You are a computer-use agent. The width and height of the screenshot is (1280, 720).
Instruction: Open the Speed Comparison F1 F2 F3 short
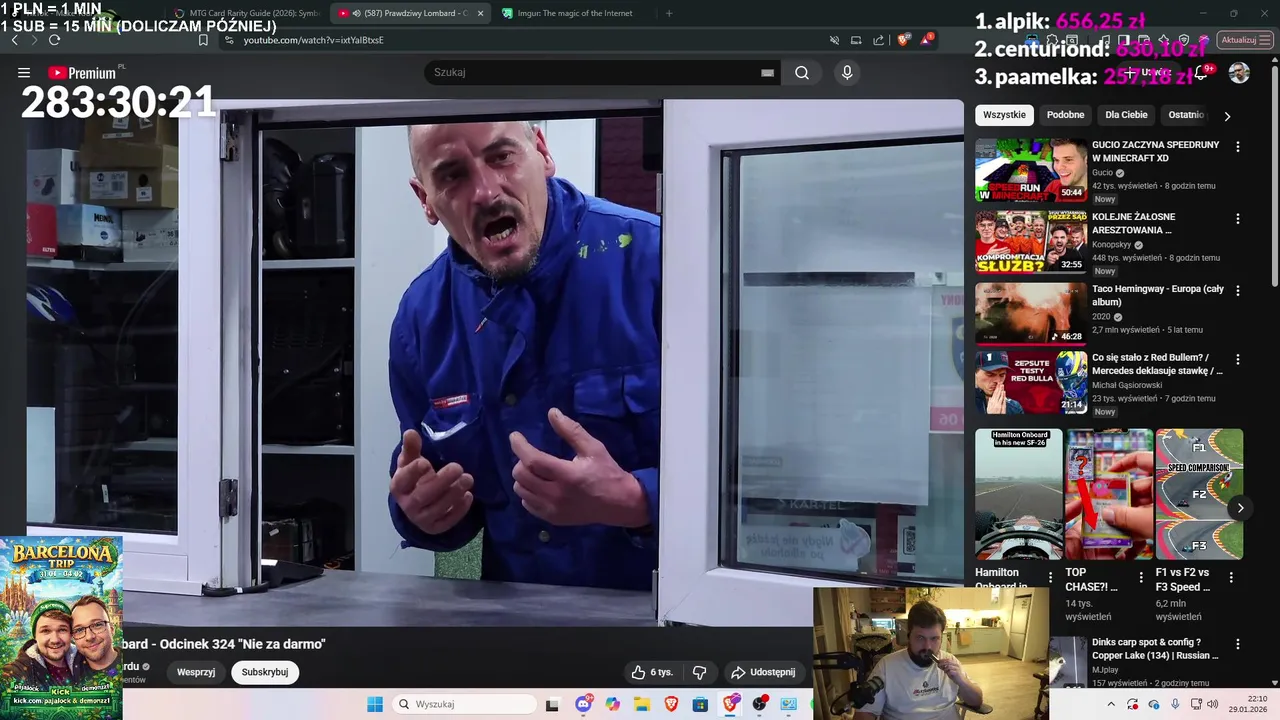point(1199,494)
